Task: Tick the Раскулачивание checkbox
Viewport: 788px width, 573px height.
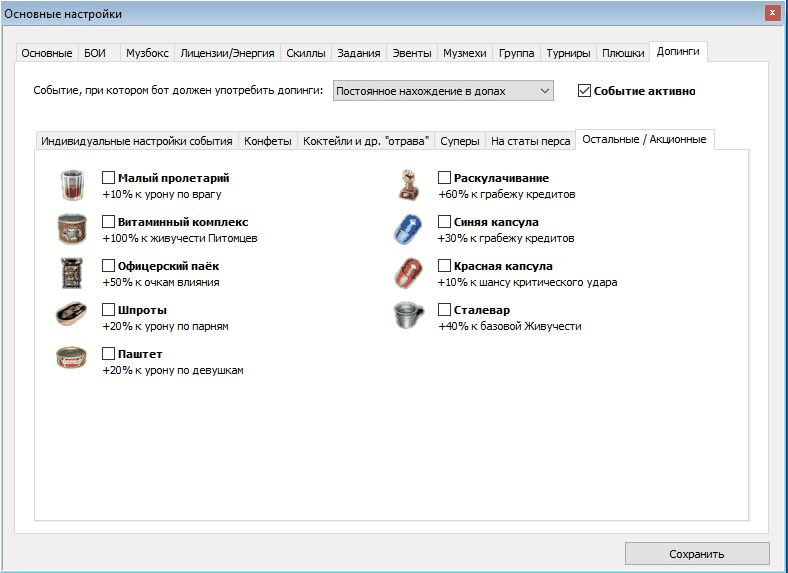Action: (444, 177)
